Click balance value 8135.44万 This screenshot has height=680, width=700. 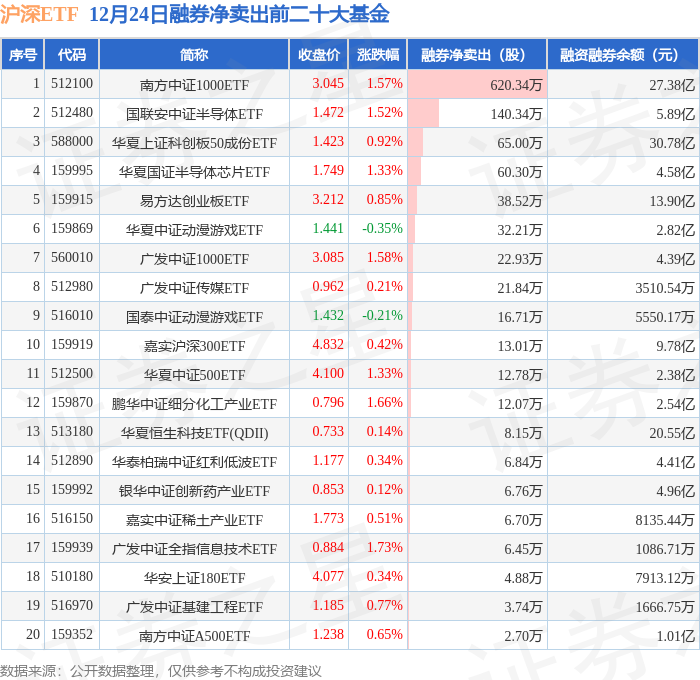coord(665,520)
